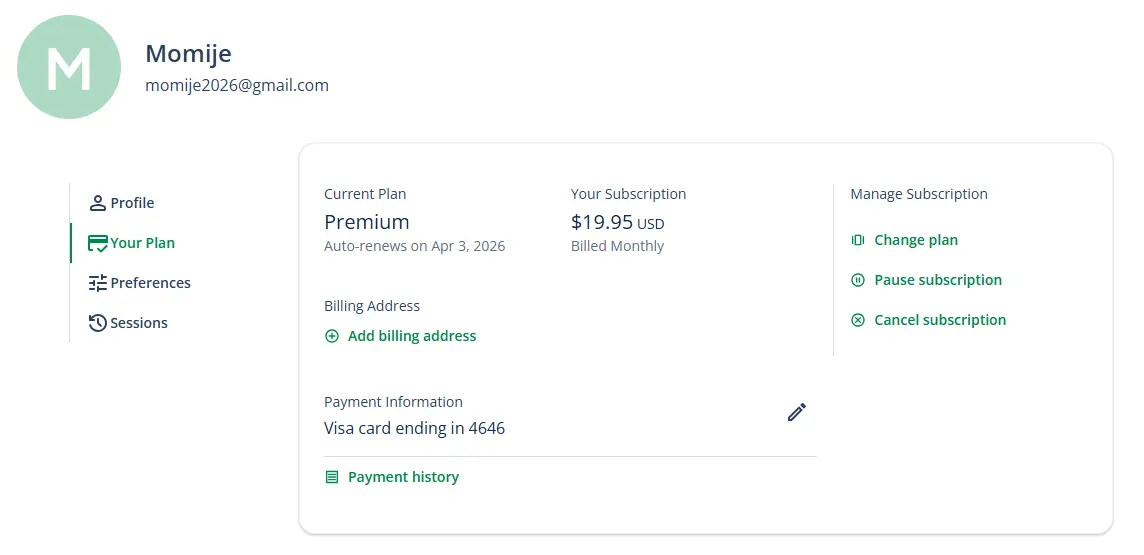Click the pencil edit payment icon
The width and height of the screenshot is (1144, 555).
[x=797, y=412]
